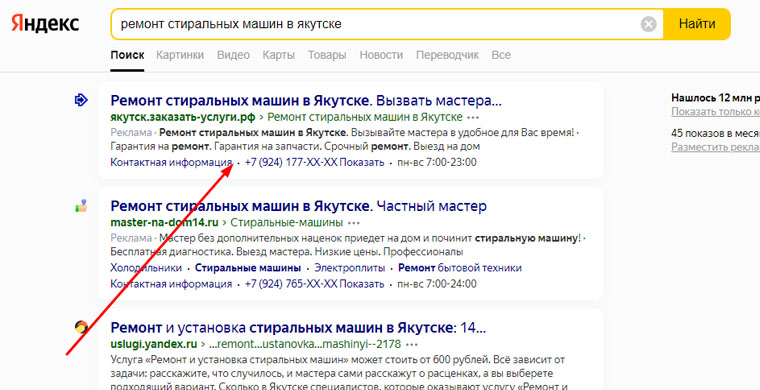Clear the search query with X icon
Screen dimensions: 760x390
[x=649, y=24]
